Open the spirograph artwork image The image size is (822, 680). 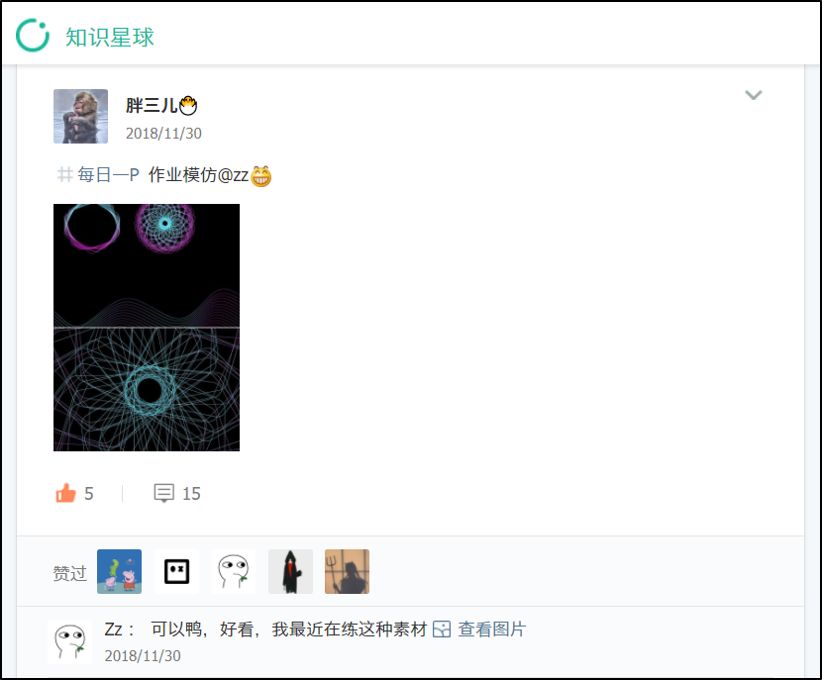pos(147,327)
